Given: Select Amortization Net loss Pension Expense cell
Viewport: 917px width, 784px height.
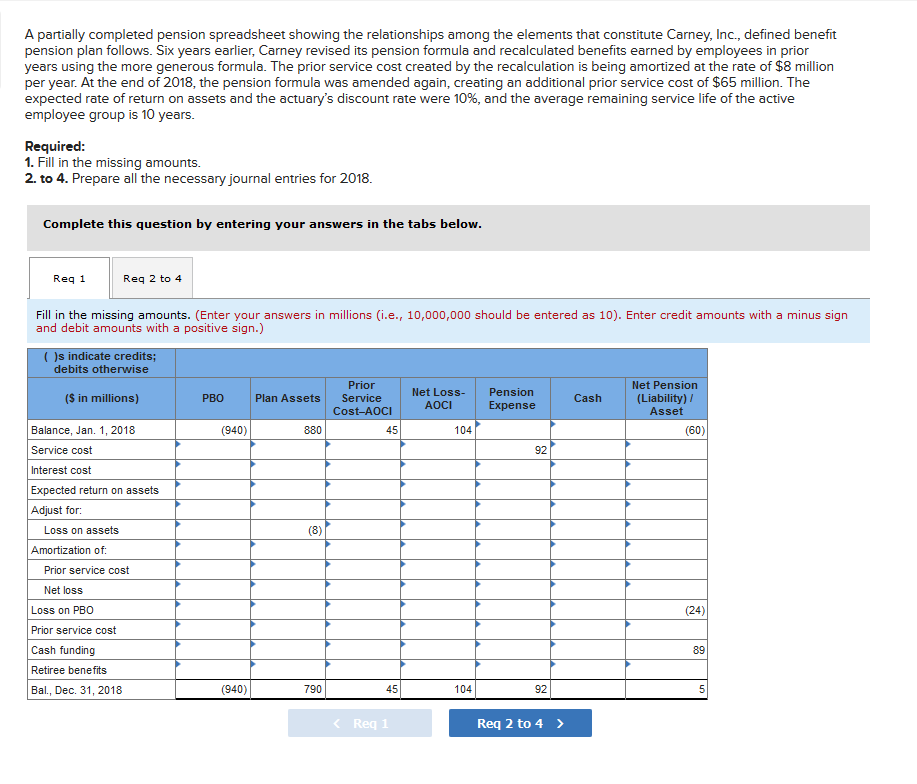Looking at the screenshot, I should coord(512,590).
